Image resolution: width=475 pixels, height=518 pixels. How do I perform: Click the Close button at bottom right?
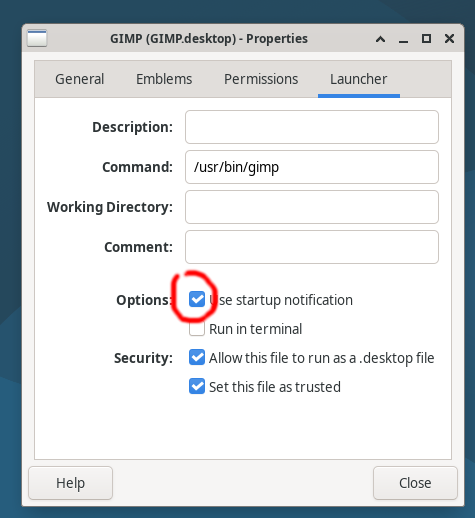pyautogui.click(x=415, y=483)
